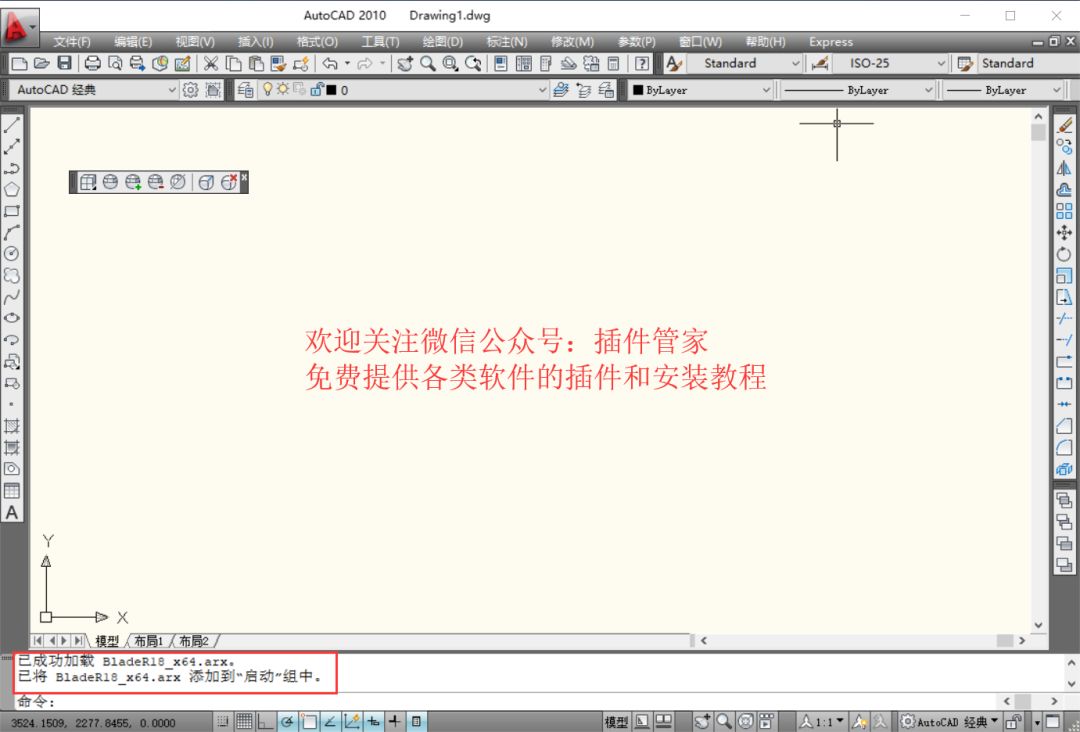The height and width of the screenshot is (732, 1080).
Task: Select the Multiline Text A tool
Action: coord(12,512)
